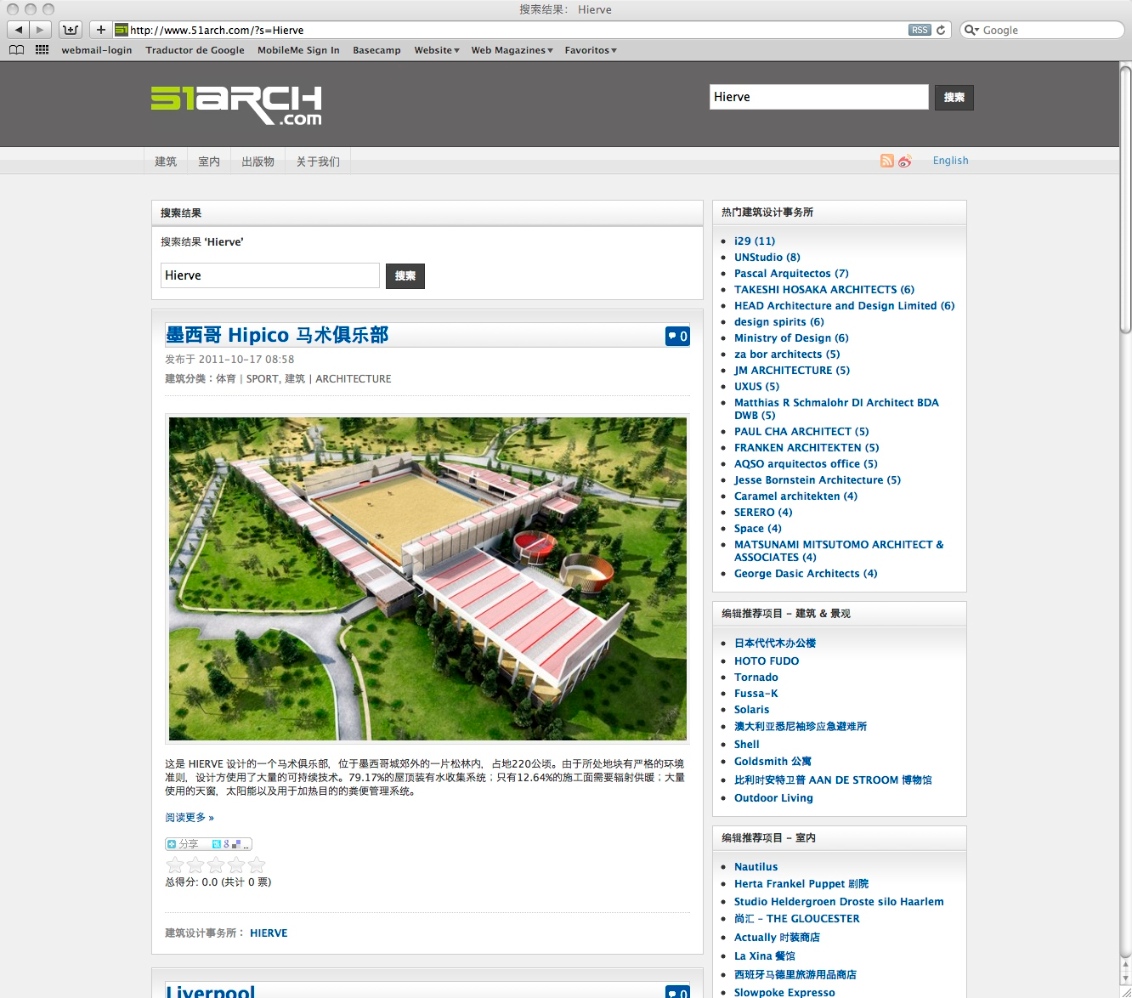The width and height of the screenshot is (1132, 998).
Task: Open George Dasic Architects (4) link
Action: (806, 573)
